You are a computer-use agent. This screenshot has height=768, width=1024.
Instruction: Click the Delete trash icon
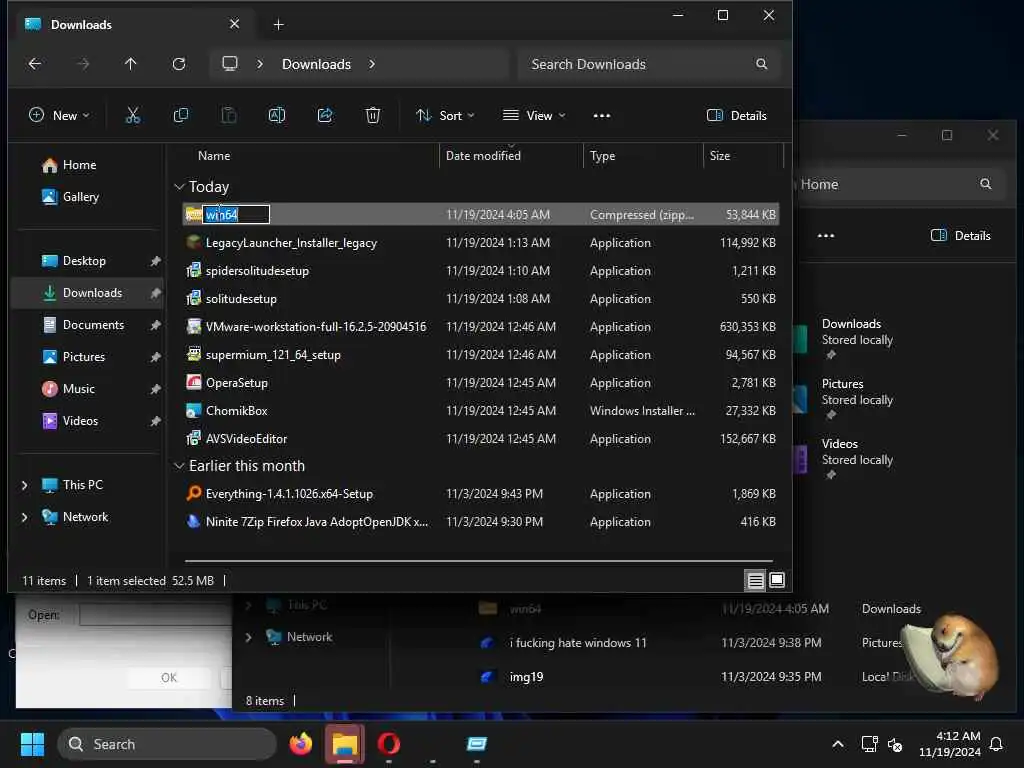coord(372,116)
